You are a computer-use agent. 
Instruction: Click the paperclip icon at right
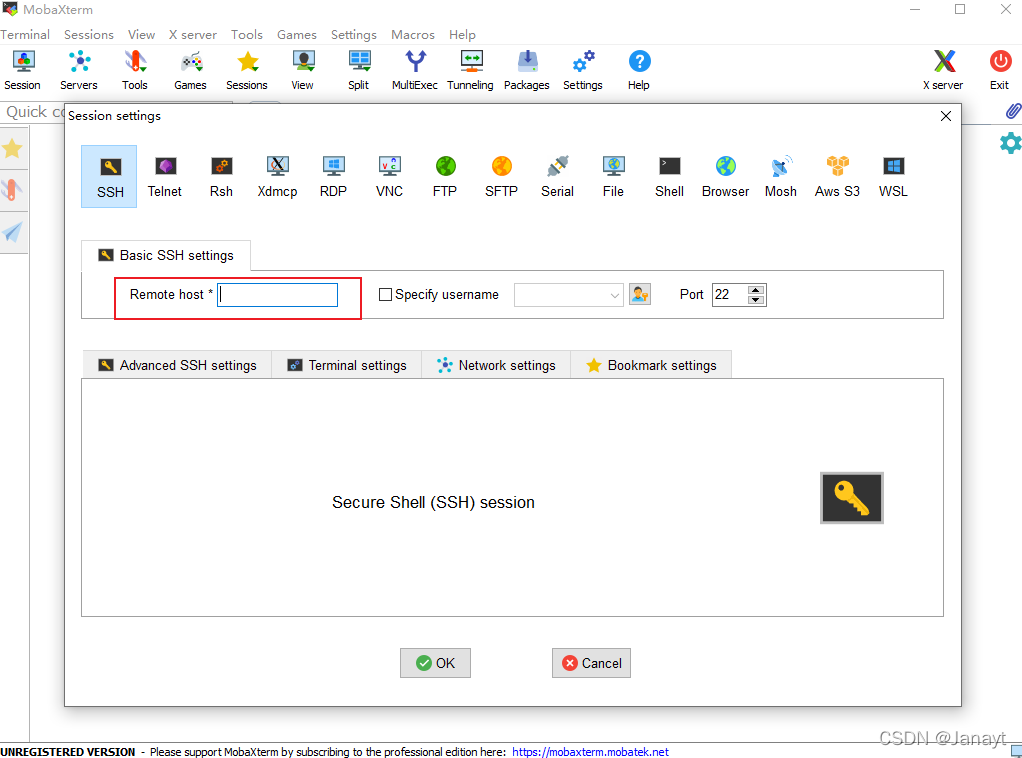pos(1013,111)
